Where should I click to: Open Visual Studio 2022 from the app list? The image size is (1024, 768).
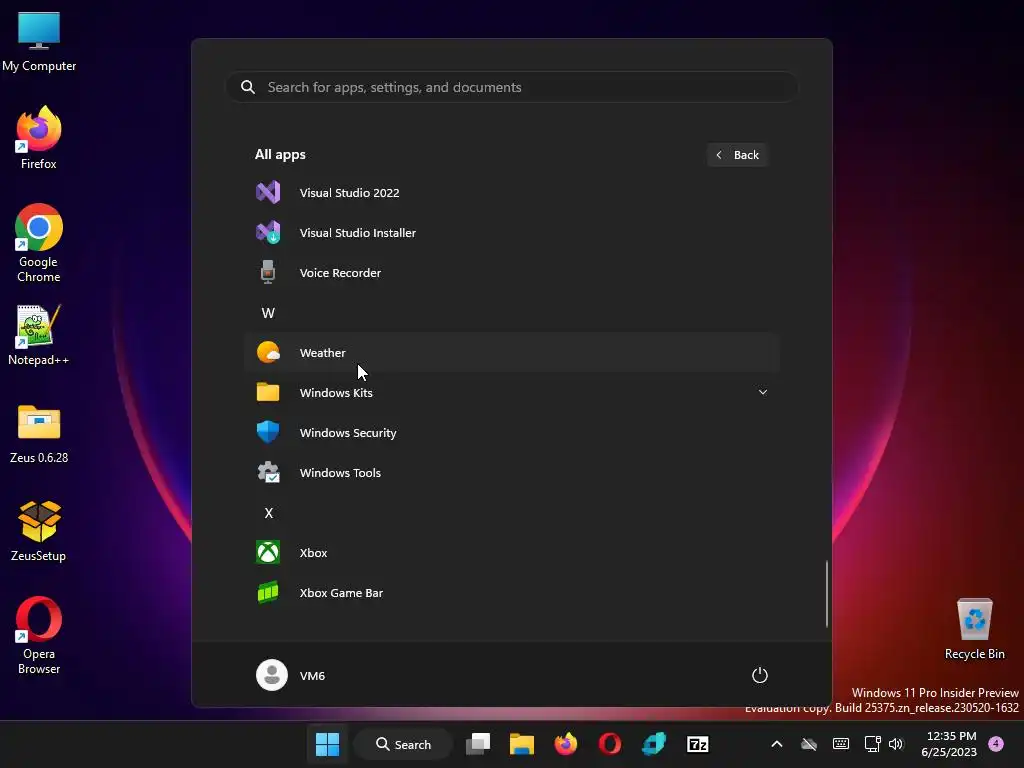(512, 193)
